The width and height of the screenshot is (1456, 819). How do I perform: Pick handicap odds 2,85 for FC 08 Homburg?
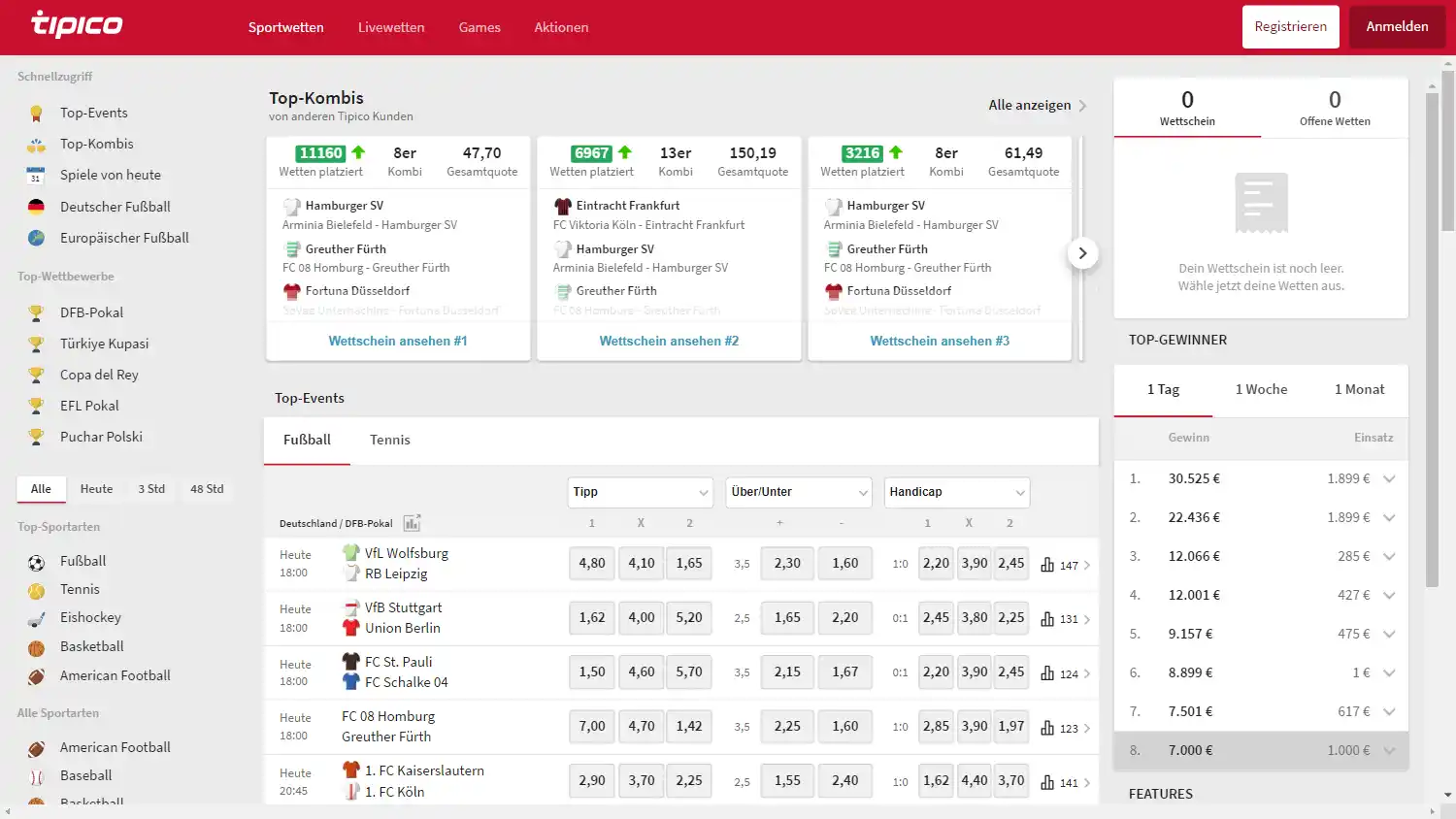click(936, 726)
